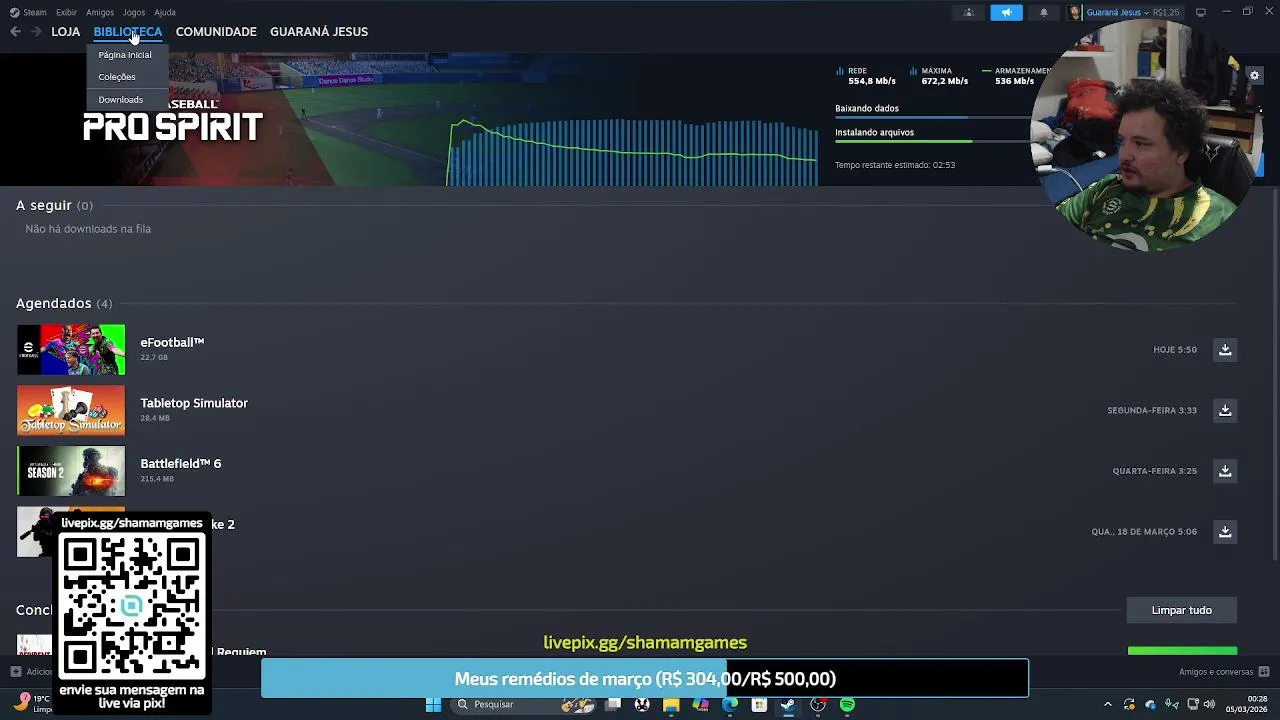
Task: Open the Amigos menu
Action: pos(100,12)
